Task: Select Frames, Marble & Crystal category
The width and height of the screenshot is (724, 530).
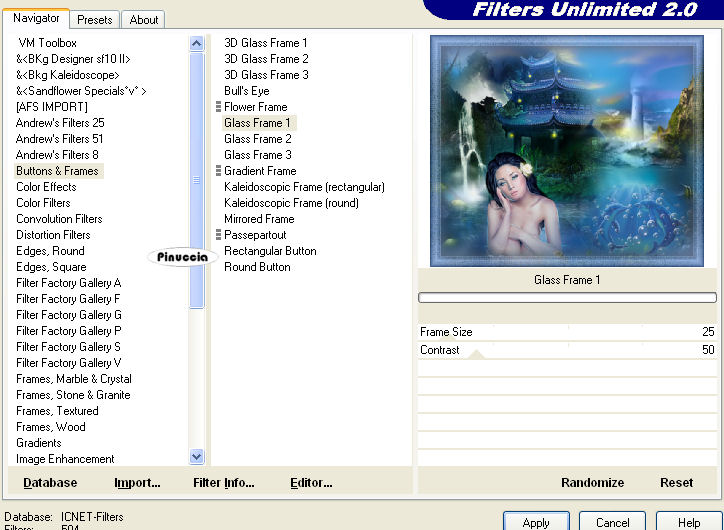Action: click(74, 379)
